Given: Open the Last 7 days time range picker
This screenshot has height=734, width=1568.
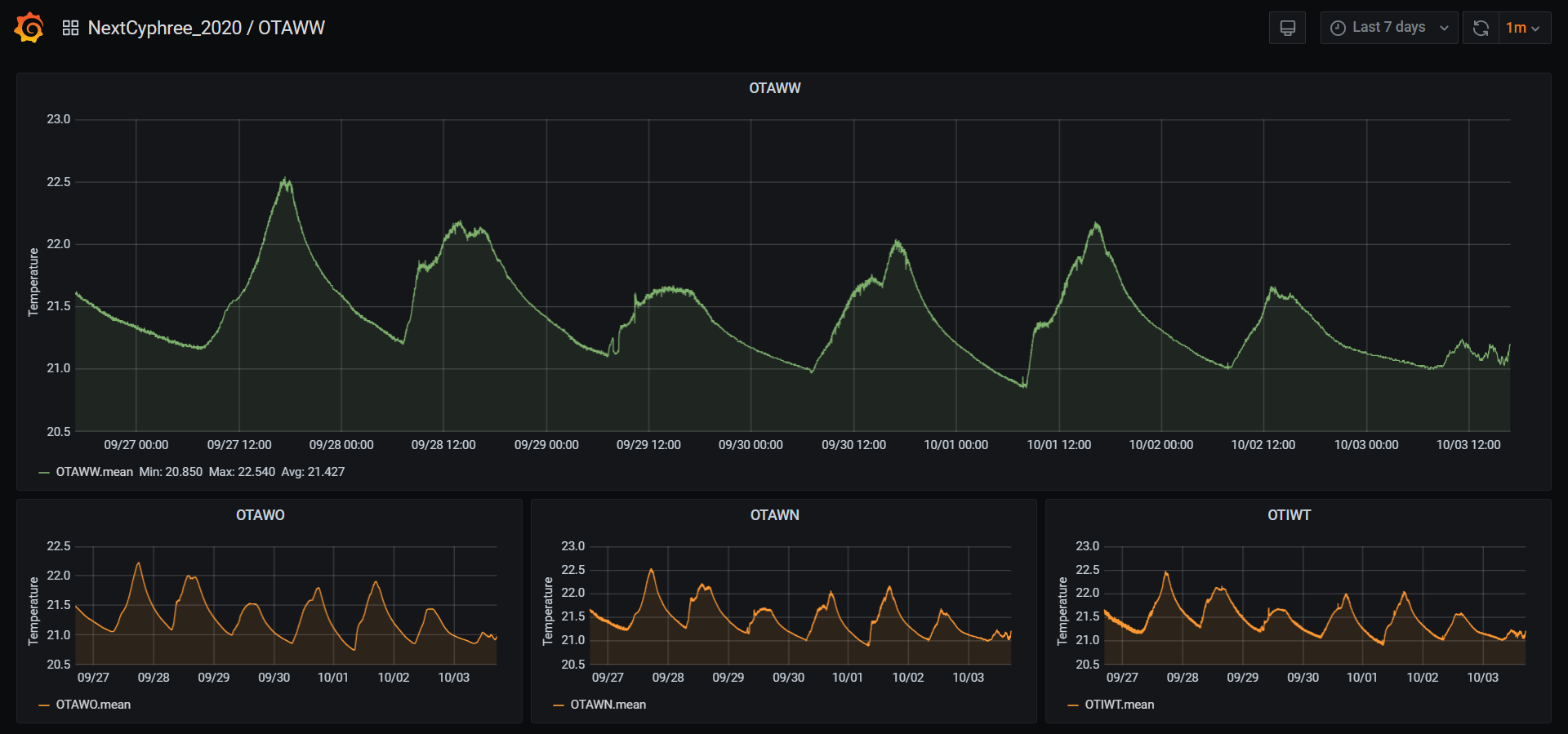Looking at the screenshot, I should 1388,28.
